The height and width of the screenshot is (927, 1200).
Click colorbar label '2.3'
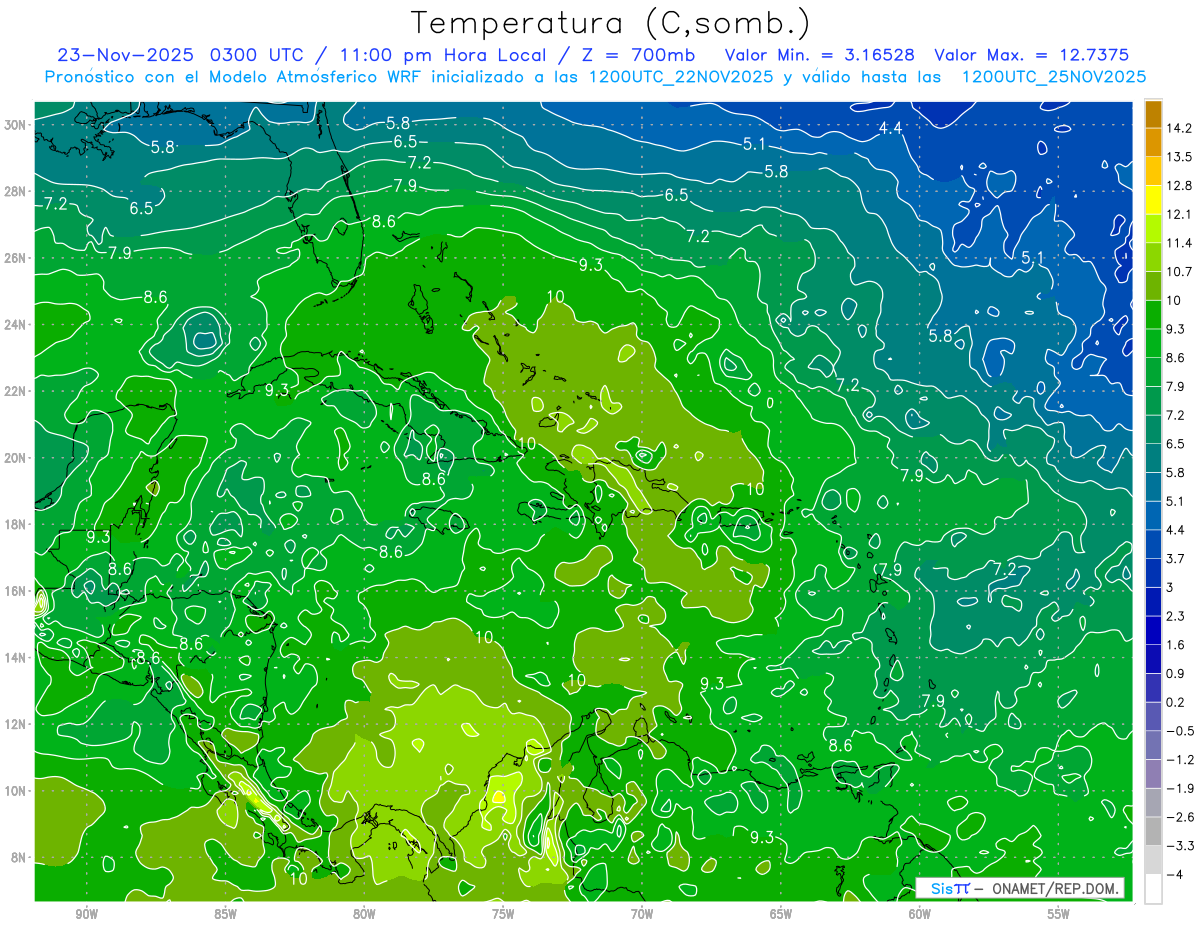pyautogui.click(x=1175, y=616)
